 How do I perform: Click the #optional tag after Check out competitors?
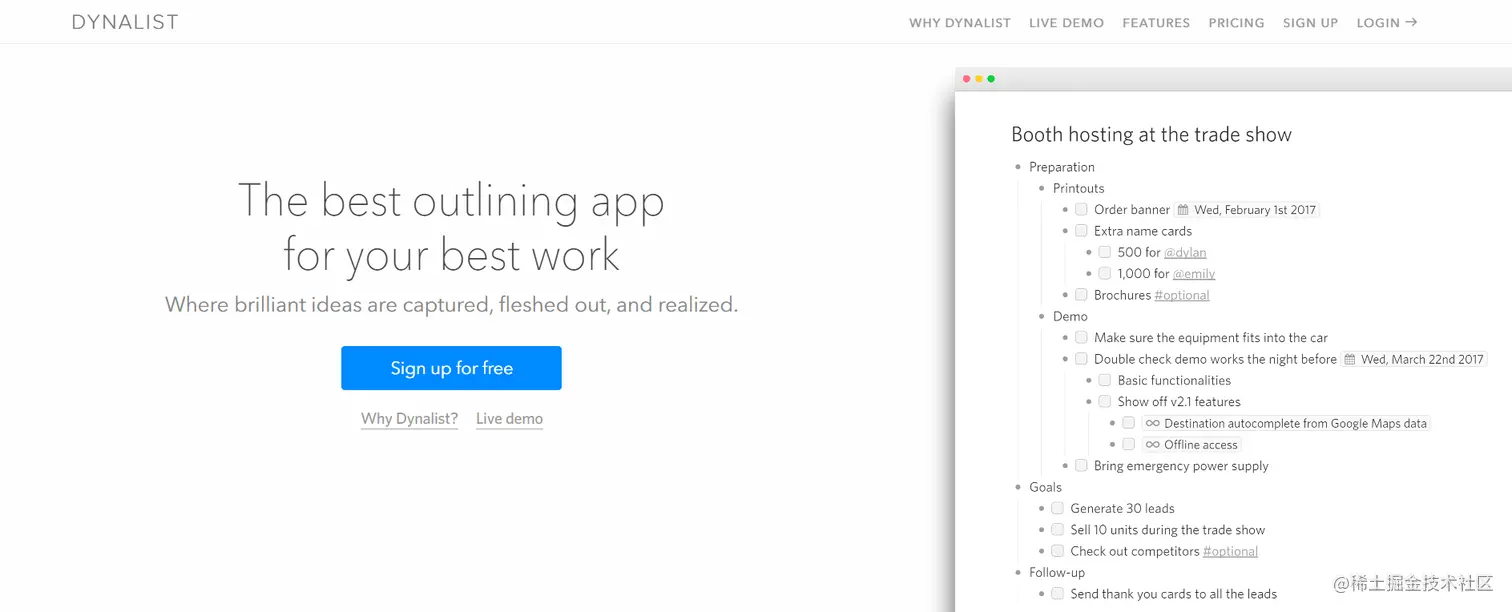1231,551
